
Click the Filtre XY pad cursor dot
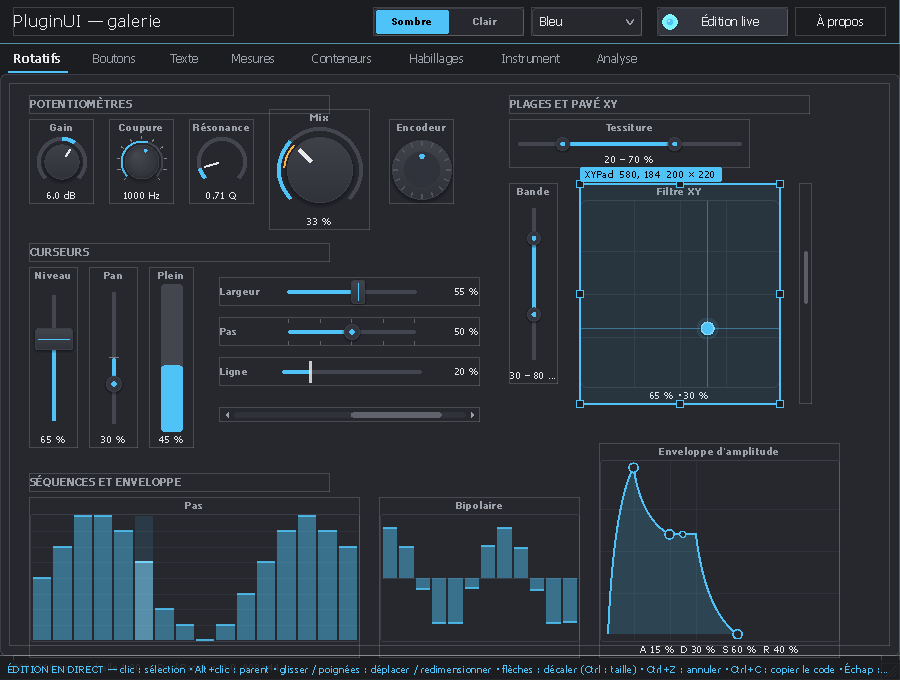(708, 328)
